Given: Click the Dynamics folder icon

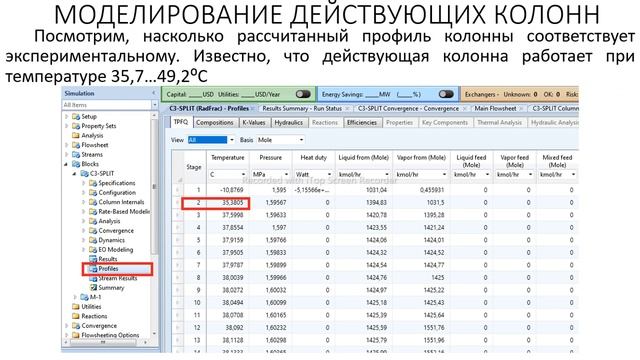Looking at the screenshot, I should coord(93,240).
